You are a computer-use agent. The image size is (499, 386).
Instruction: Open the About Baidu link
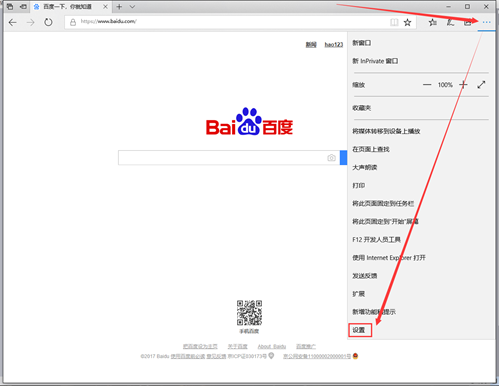pyautogui.click(x=272, y=346)
